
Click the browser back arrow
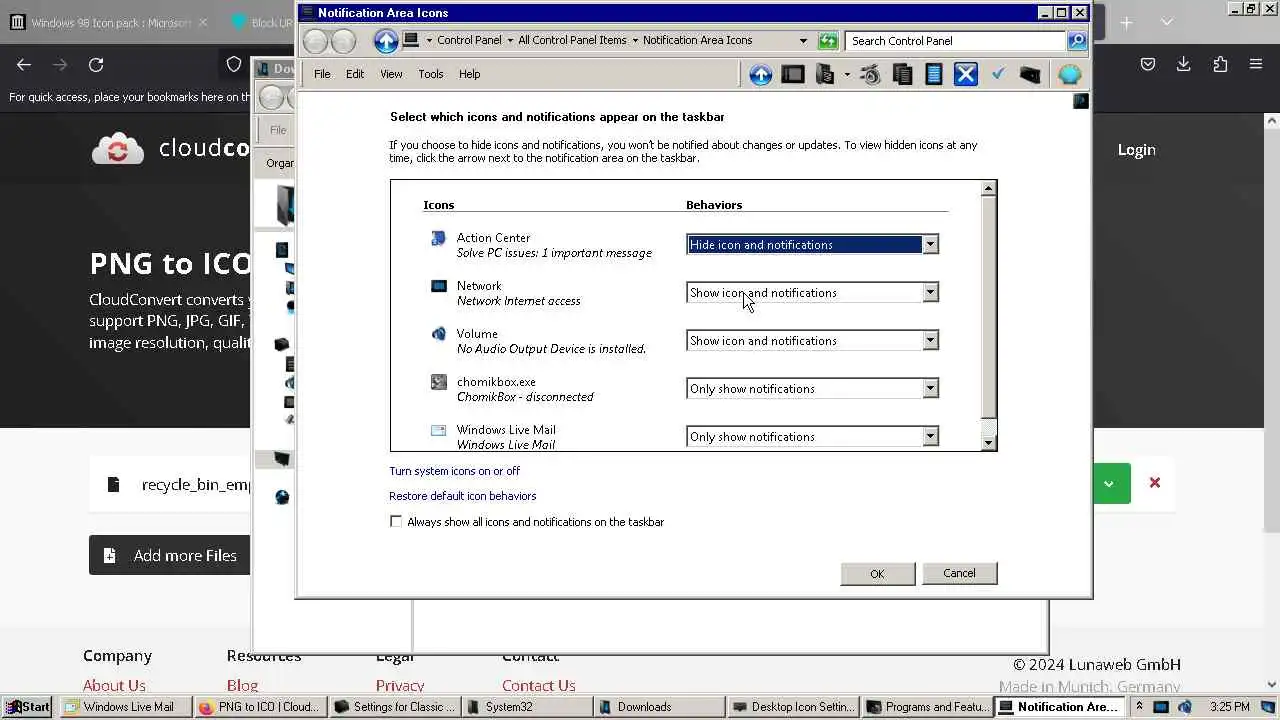pyautogui.click(x=24, y=65)
